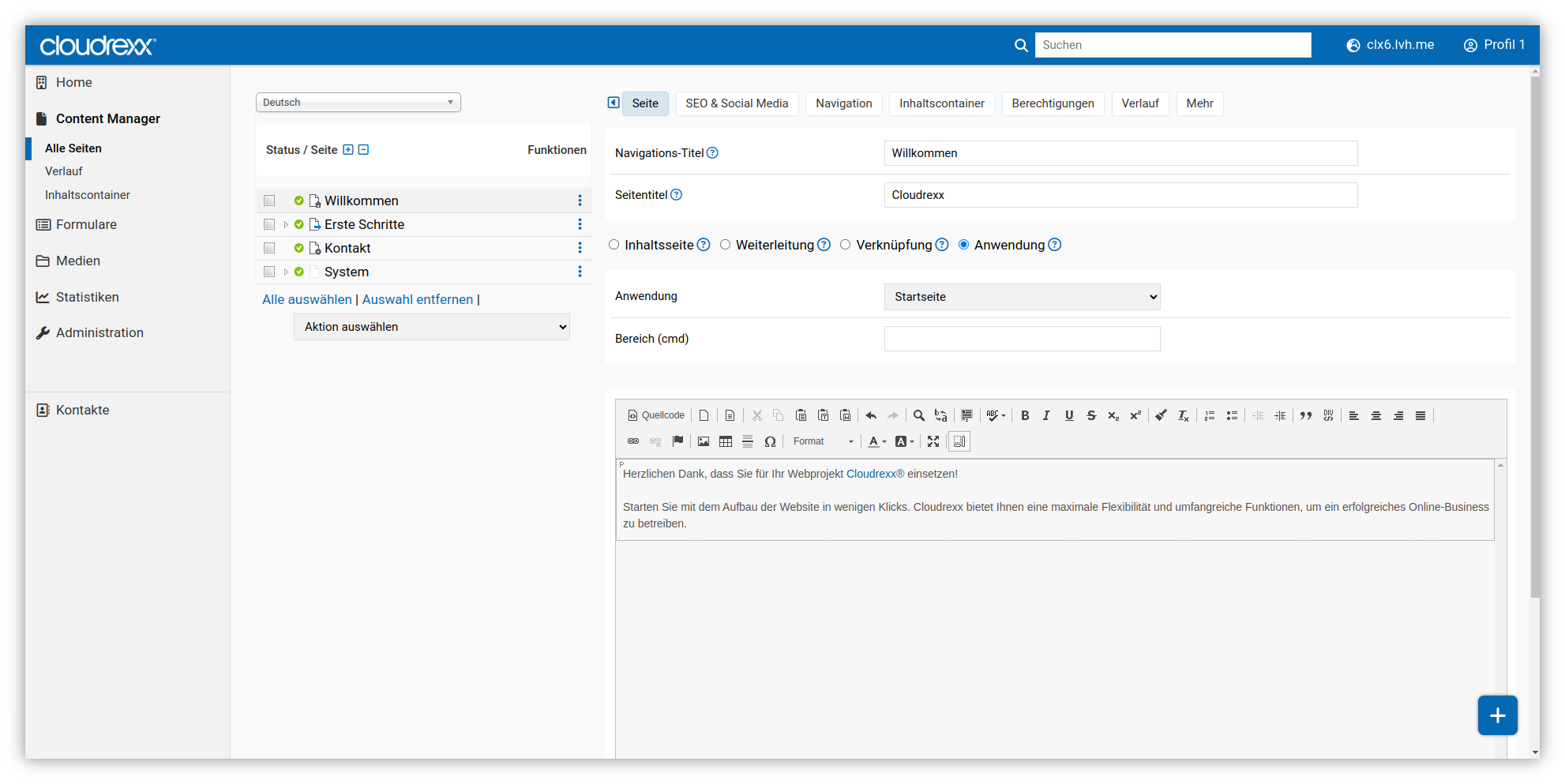Switch to SEO & Social Media tab
The height and width of the screenshot is (784, 1565).
(x=737, y=103)
